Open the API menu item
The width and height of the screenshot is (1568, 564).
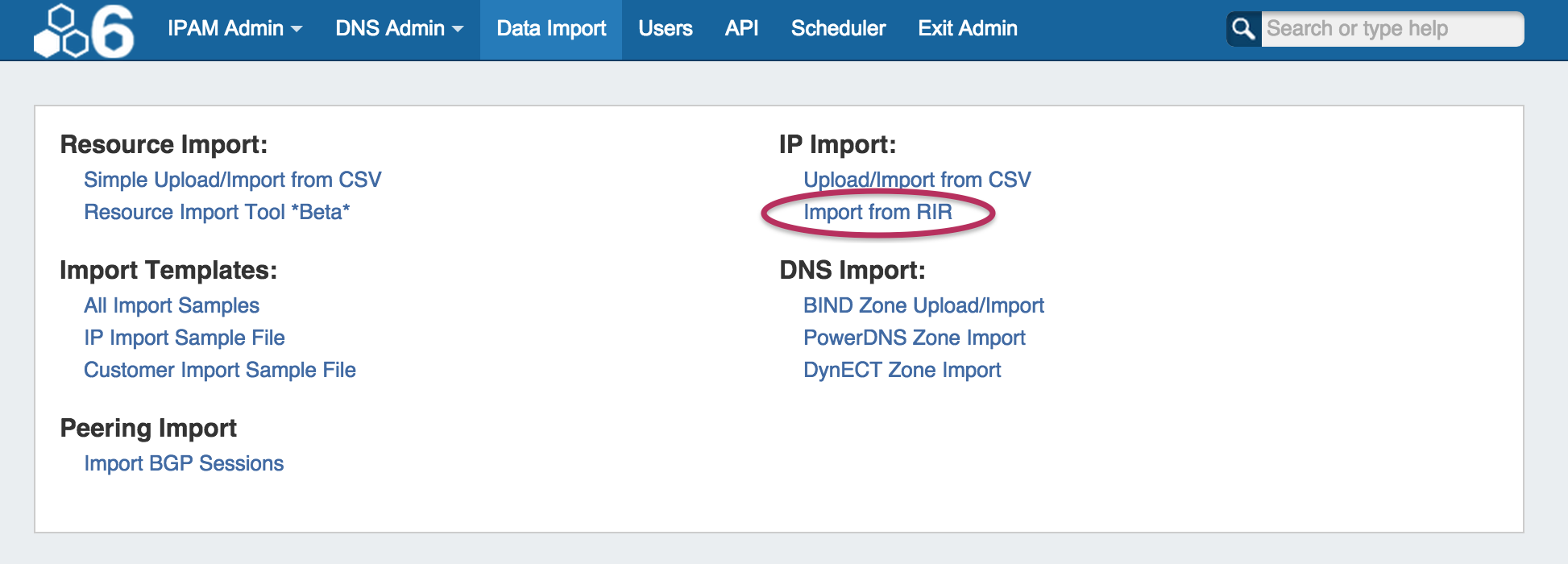point(741,28)
